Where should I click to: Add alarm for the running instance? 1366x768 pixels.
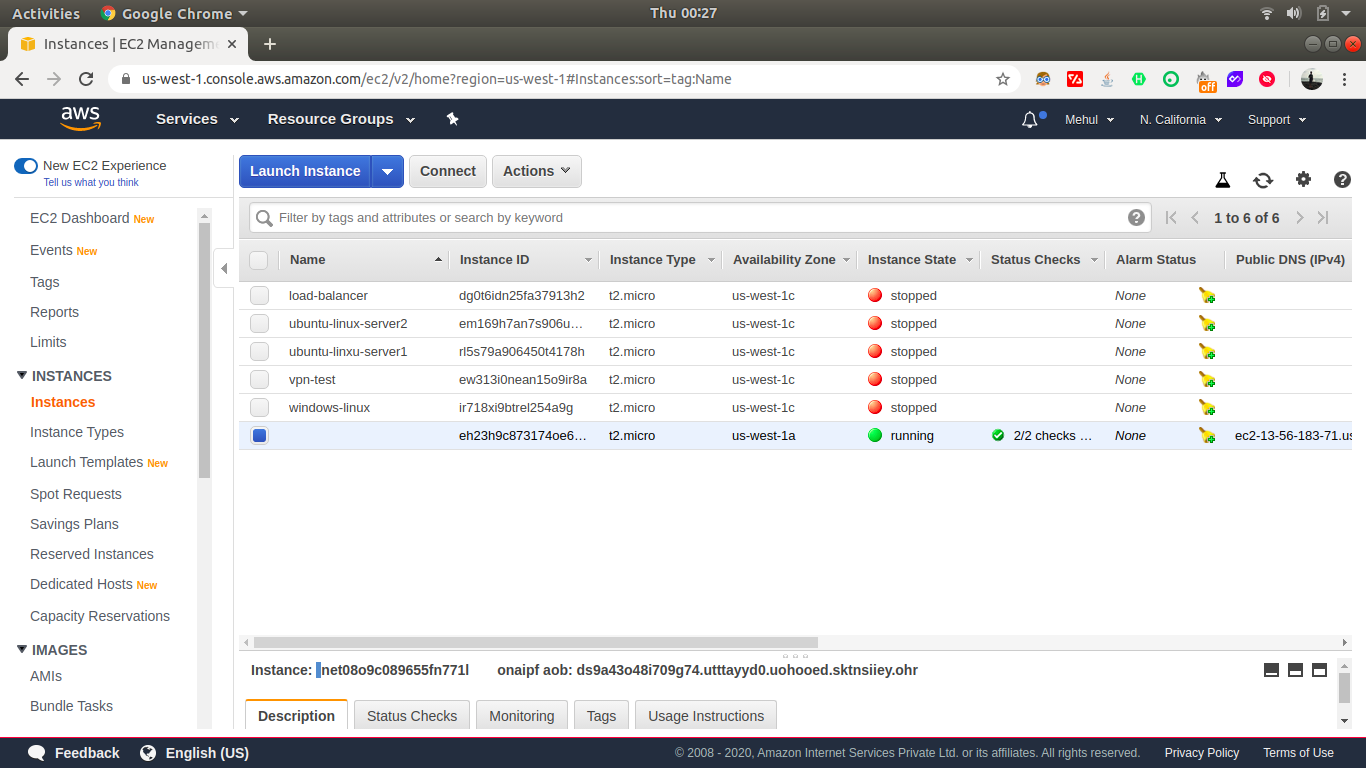click(1207, 435)
